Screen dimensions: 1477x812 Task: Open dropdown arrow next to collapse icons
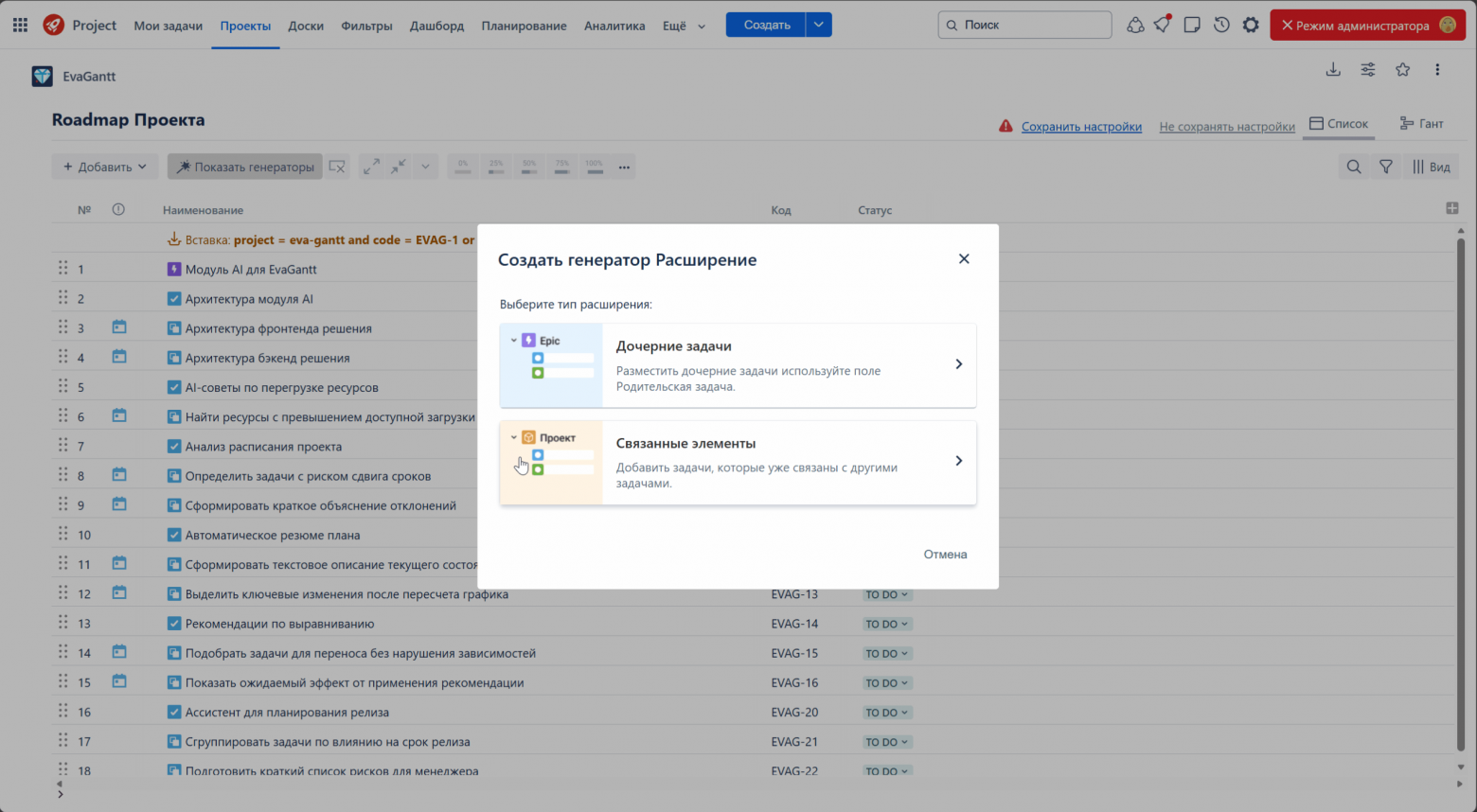click(425, 167)
